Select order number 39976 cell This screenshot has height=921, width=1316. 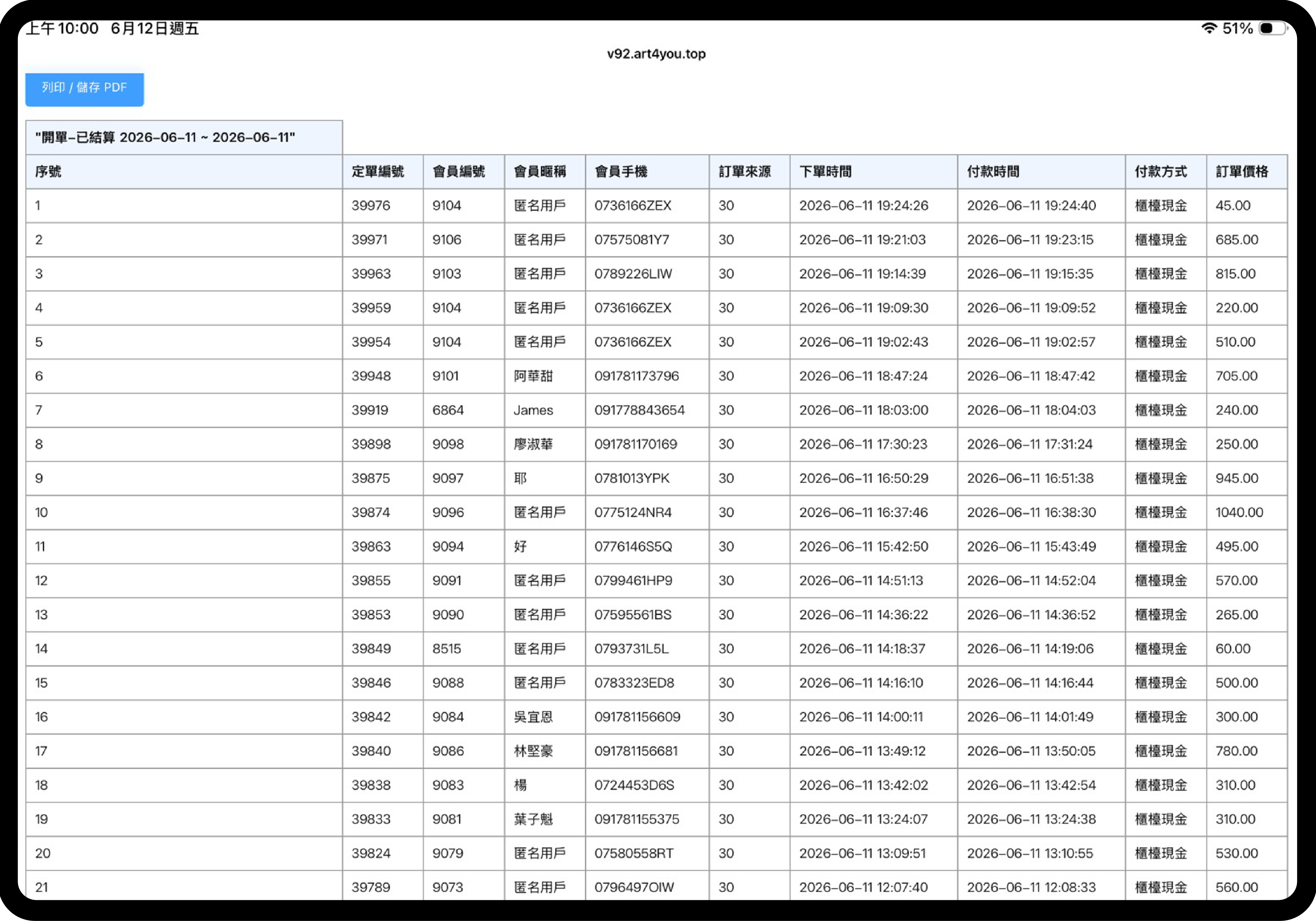point(383,206)
